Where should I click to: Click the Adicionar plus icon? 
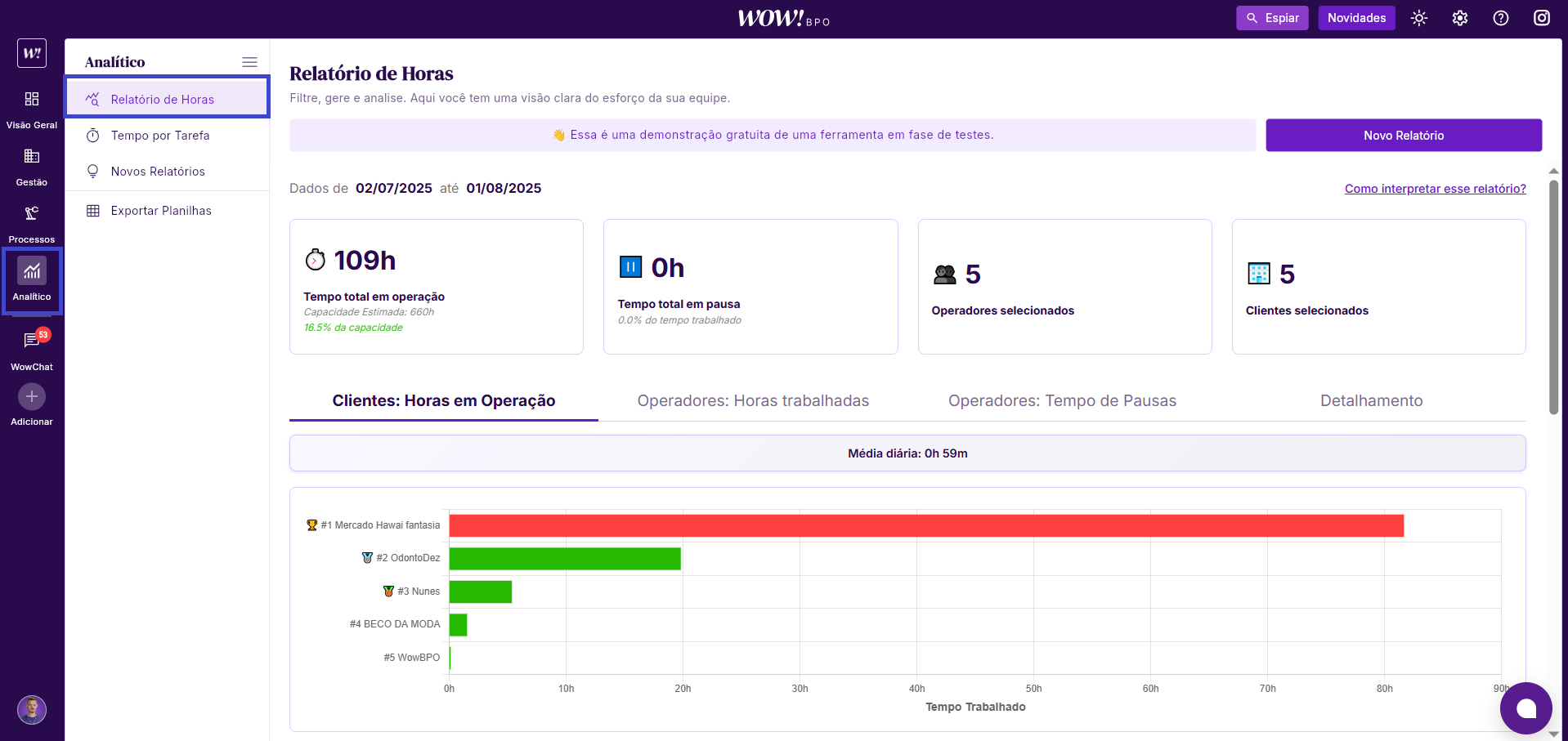[32, 397]
